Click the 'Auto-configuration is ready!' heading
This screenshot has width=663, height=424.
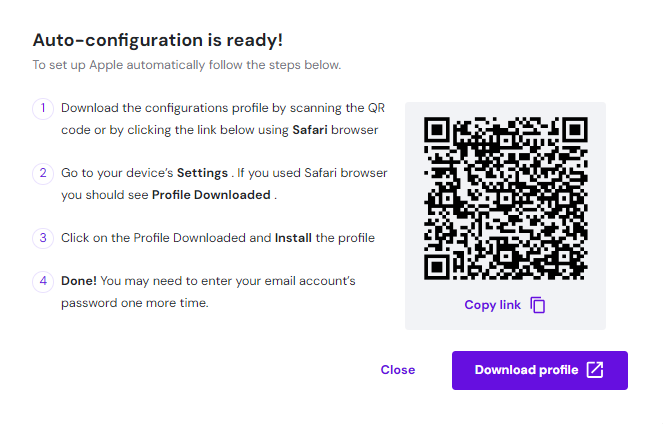157,40
